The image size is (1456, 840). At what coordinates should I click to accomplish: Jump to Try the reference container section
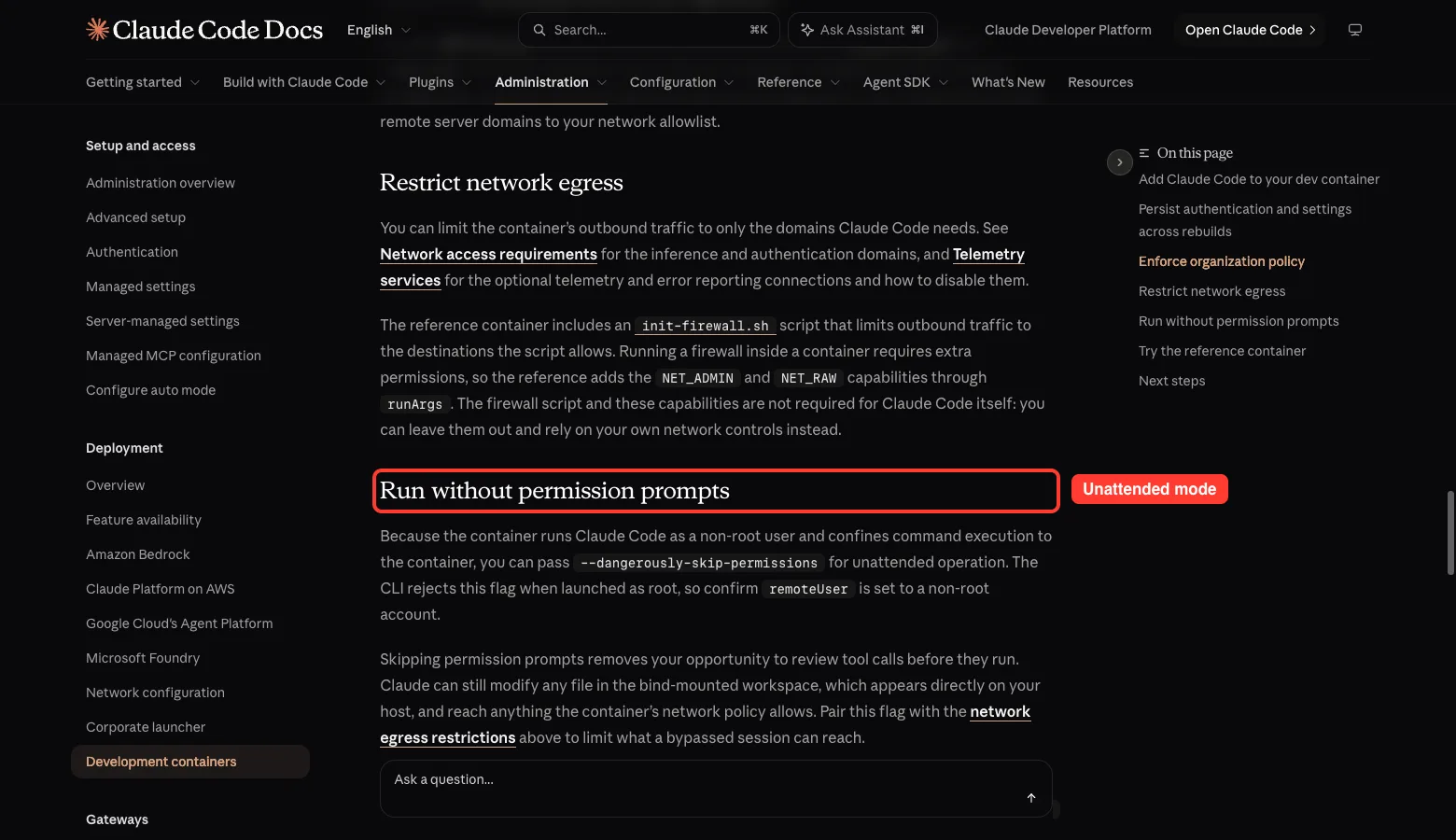pos(1222,351)
